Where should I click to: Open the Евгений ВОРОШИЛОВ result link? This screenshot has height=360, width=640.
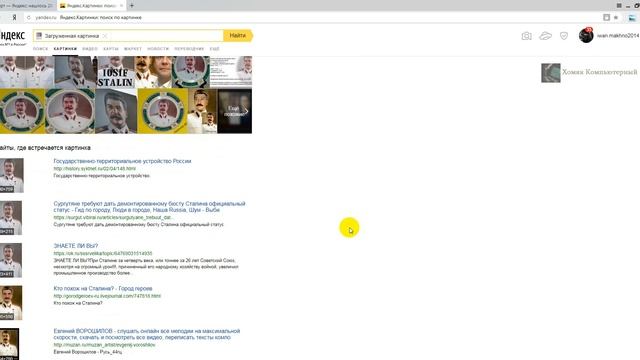click(x=147, y=334)
